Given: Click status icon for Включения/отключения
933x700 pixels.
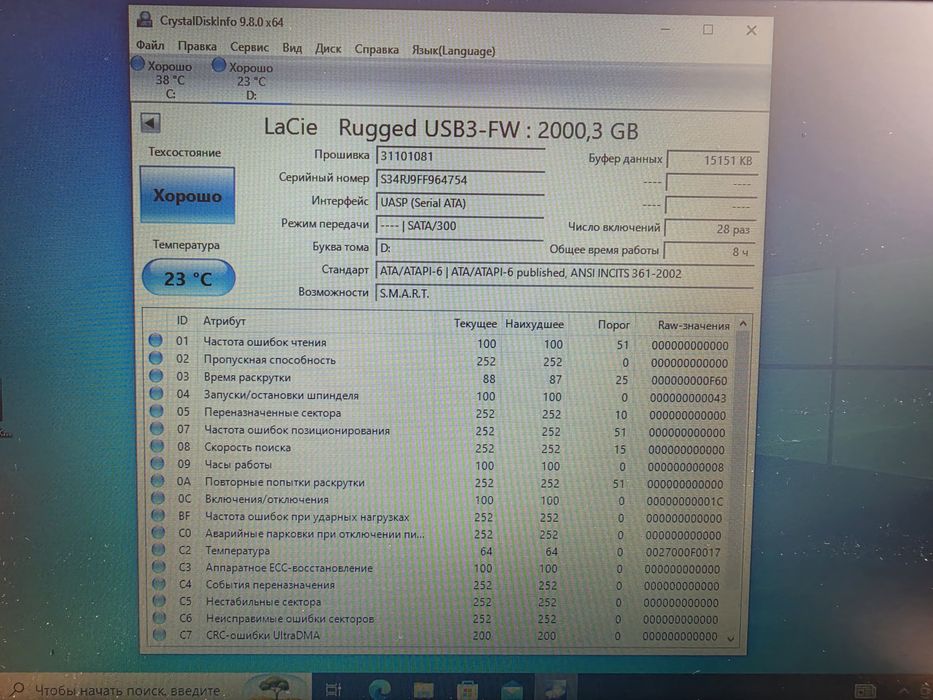Looking at the screenshot, I should (158, 498).
